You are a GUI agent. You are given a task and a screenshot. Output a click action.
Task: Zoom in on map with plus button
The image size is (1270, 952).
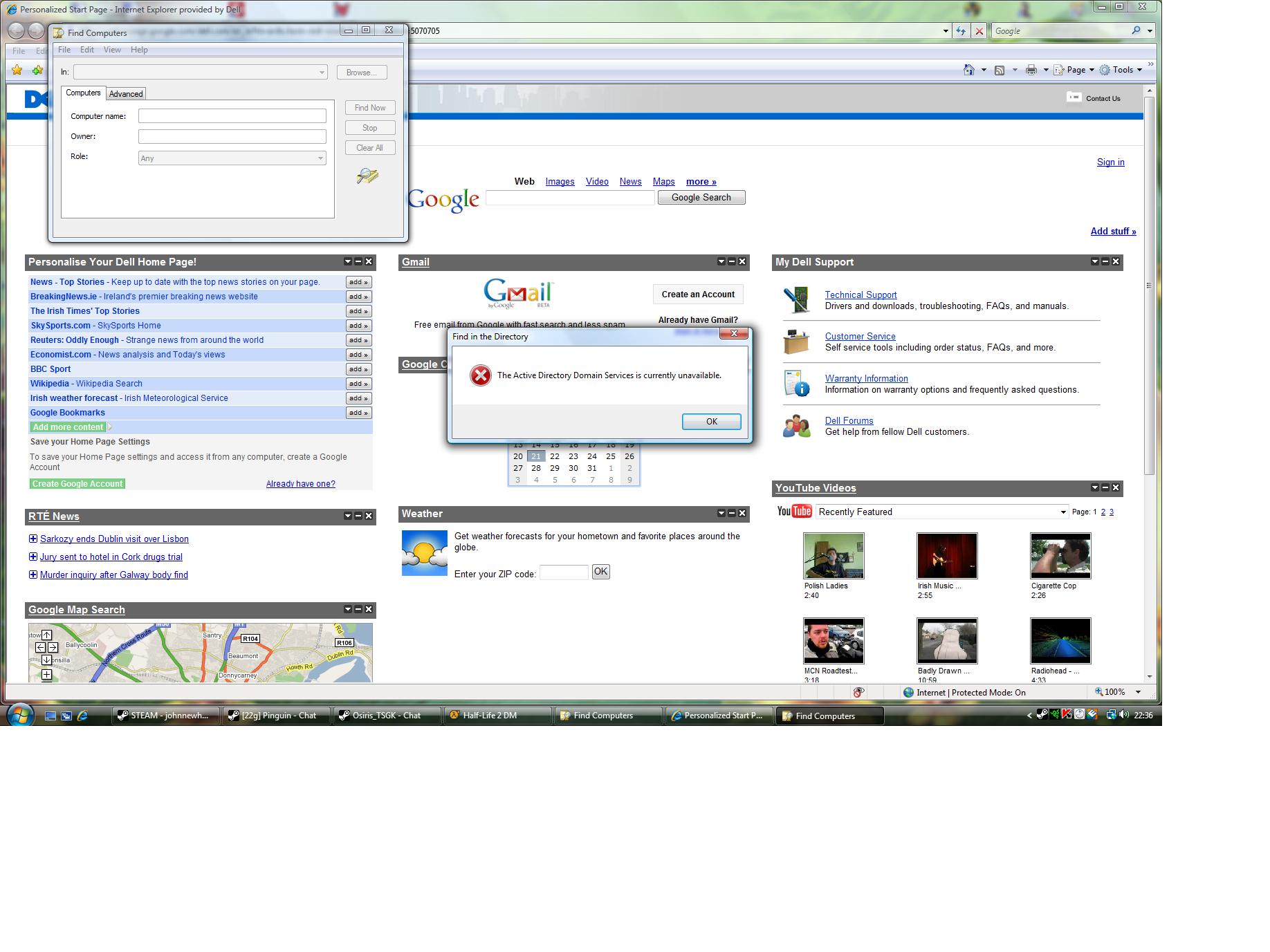point(46,674)
